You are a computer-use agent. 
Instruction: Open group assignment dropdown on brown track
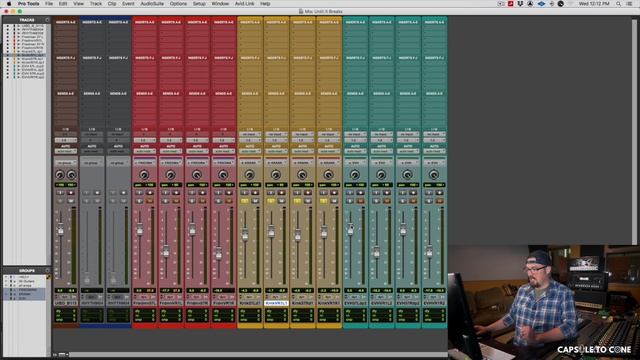[x=66, y=163]
